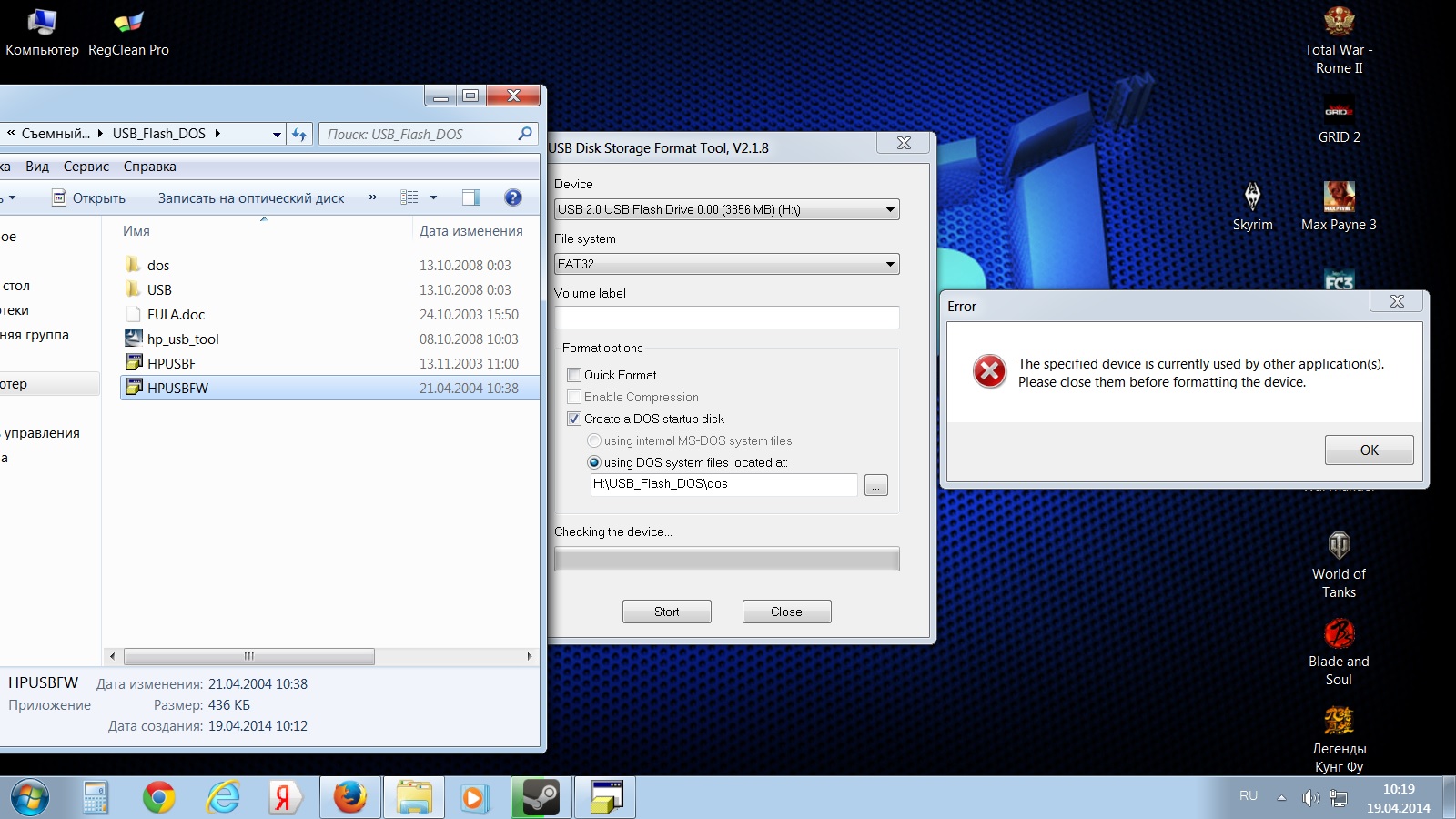The width and height of the screenshot is (1456, 819).
Task: Toggle the preview pane icon in Explorer
Action: 470,197
